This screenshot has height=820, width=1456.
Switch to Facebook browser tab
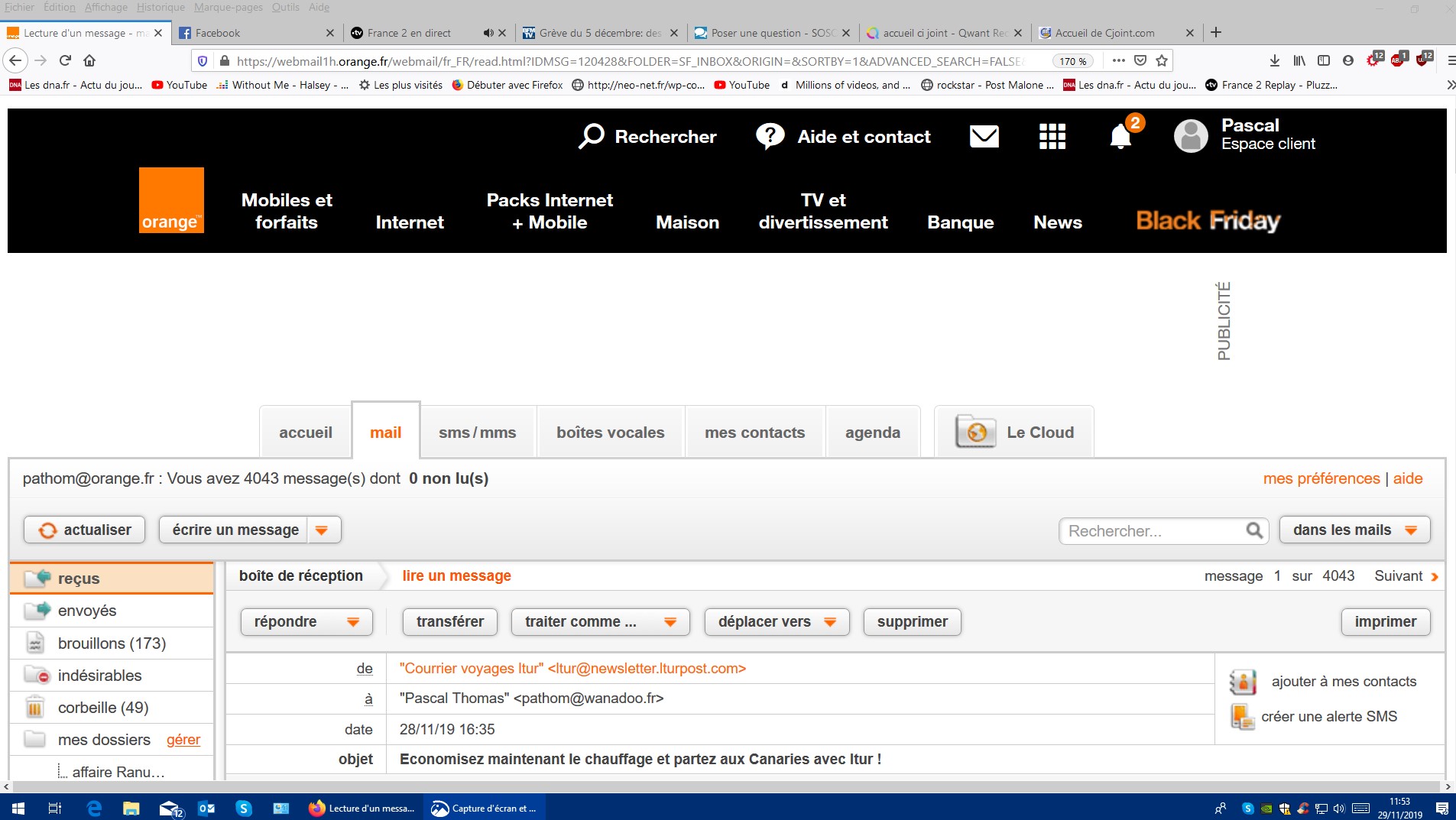tap(257, 33)
